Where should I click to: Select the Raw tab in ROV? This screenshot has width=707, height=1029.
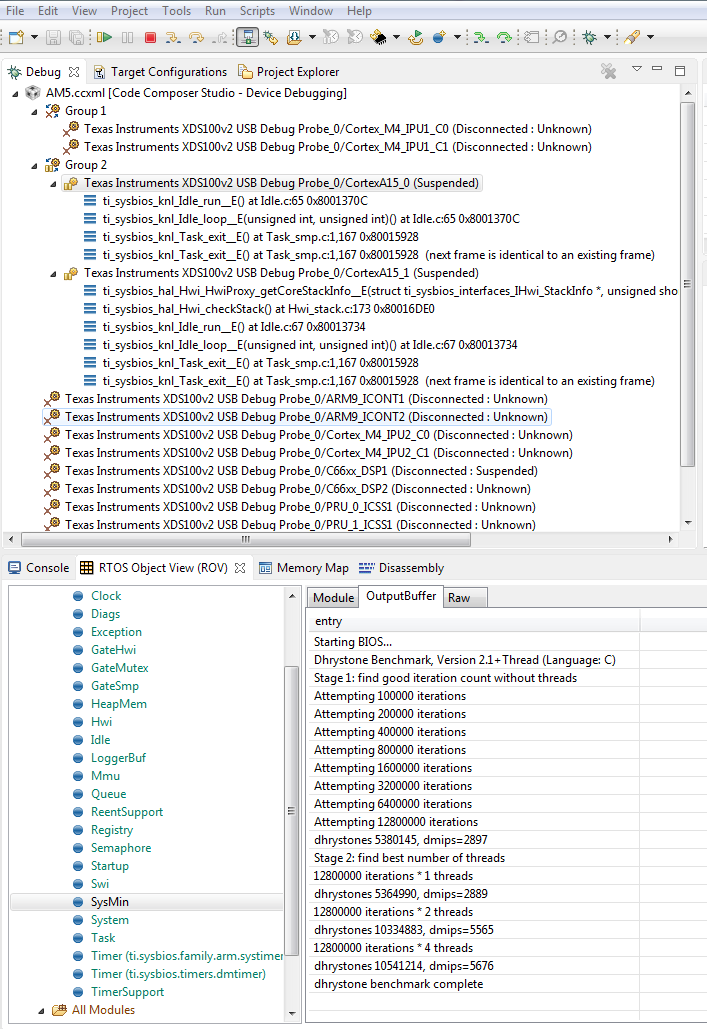(x=459, y=597)
